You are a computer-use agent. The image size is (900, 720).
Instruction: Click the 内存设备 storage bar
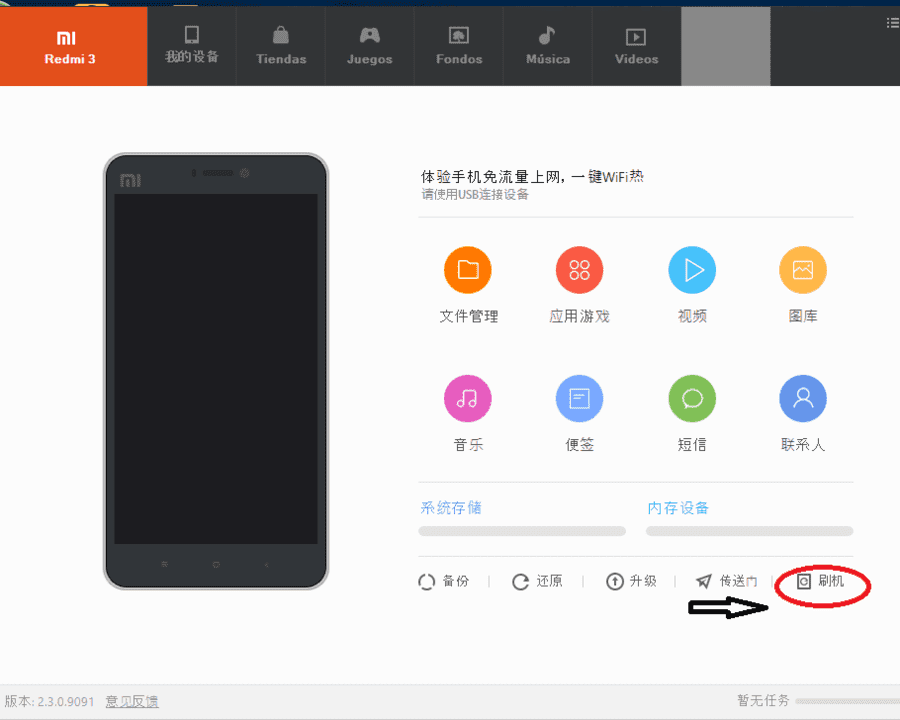[750, 531]
